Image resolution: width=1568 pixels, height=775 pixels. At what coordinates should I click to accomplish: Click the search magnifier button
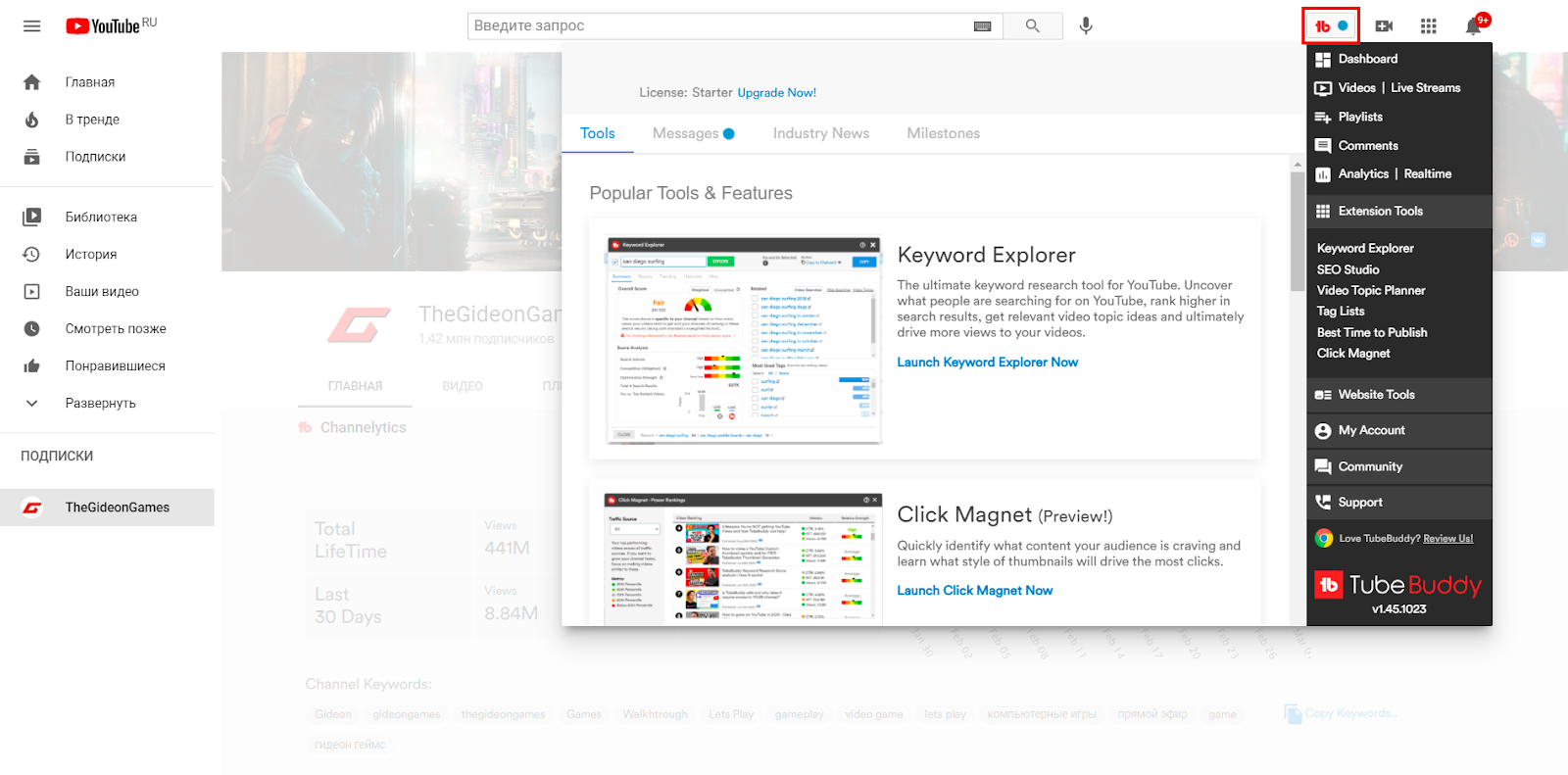[x=1032, y=26]
